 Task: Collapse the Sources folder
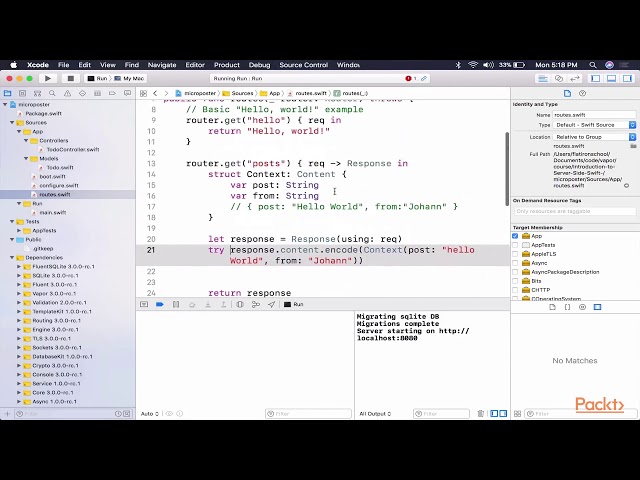(x=12, y=122)
